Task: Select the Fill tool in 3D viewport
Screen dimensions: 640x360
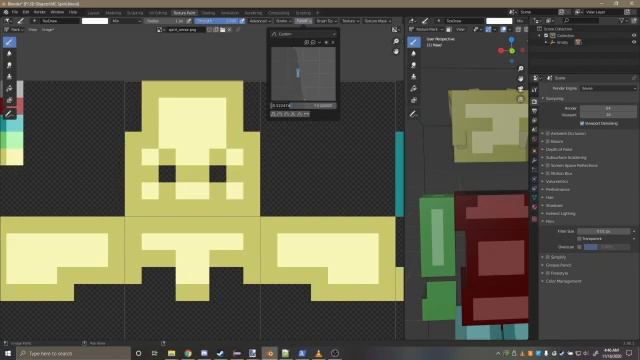Action: [413, 89]
